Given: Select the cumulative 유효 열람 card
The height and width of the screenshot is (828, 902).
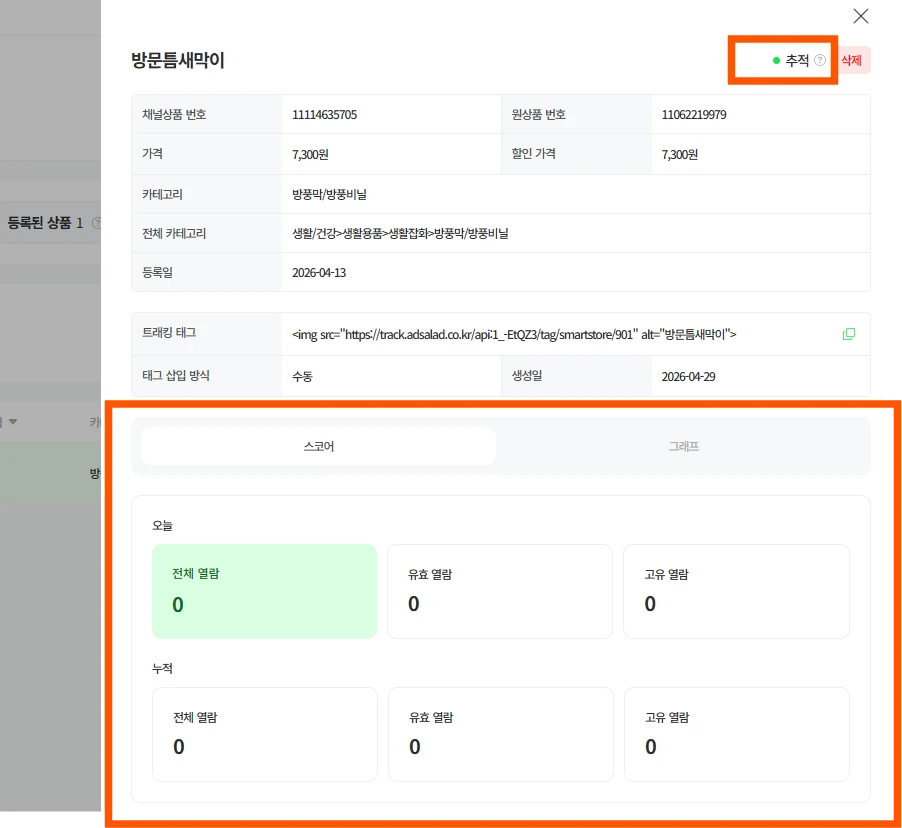Looking at the screenshot, I should (x=499, y=734).
